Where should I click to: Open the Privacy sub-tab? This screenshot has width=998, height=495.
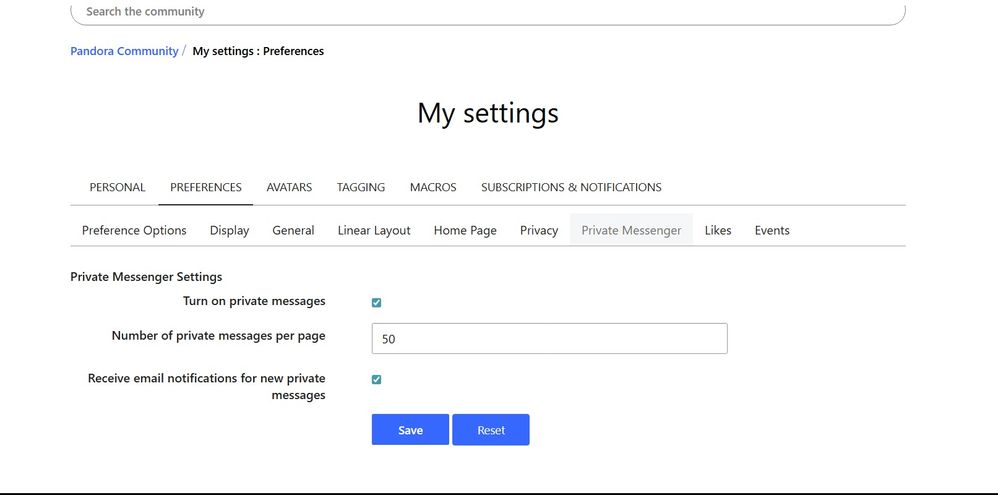pos(539,230)
